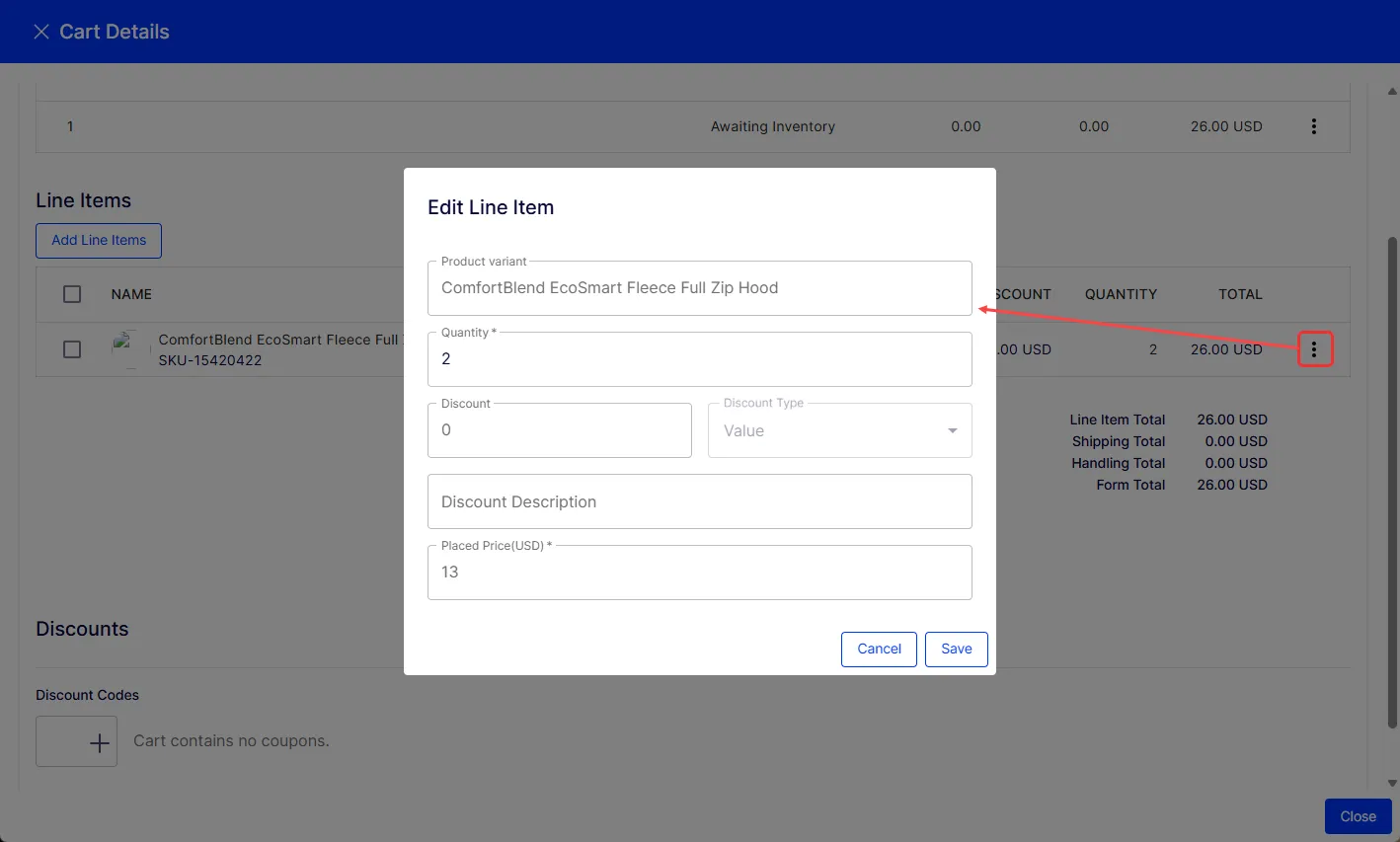Viewport: 1400px width, 842px height.
Task: Open the Discount Type dropdown
Action: 840,430
